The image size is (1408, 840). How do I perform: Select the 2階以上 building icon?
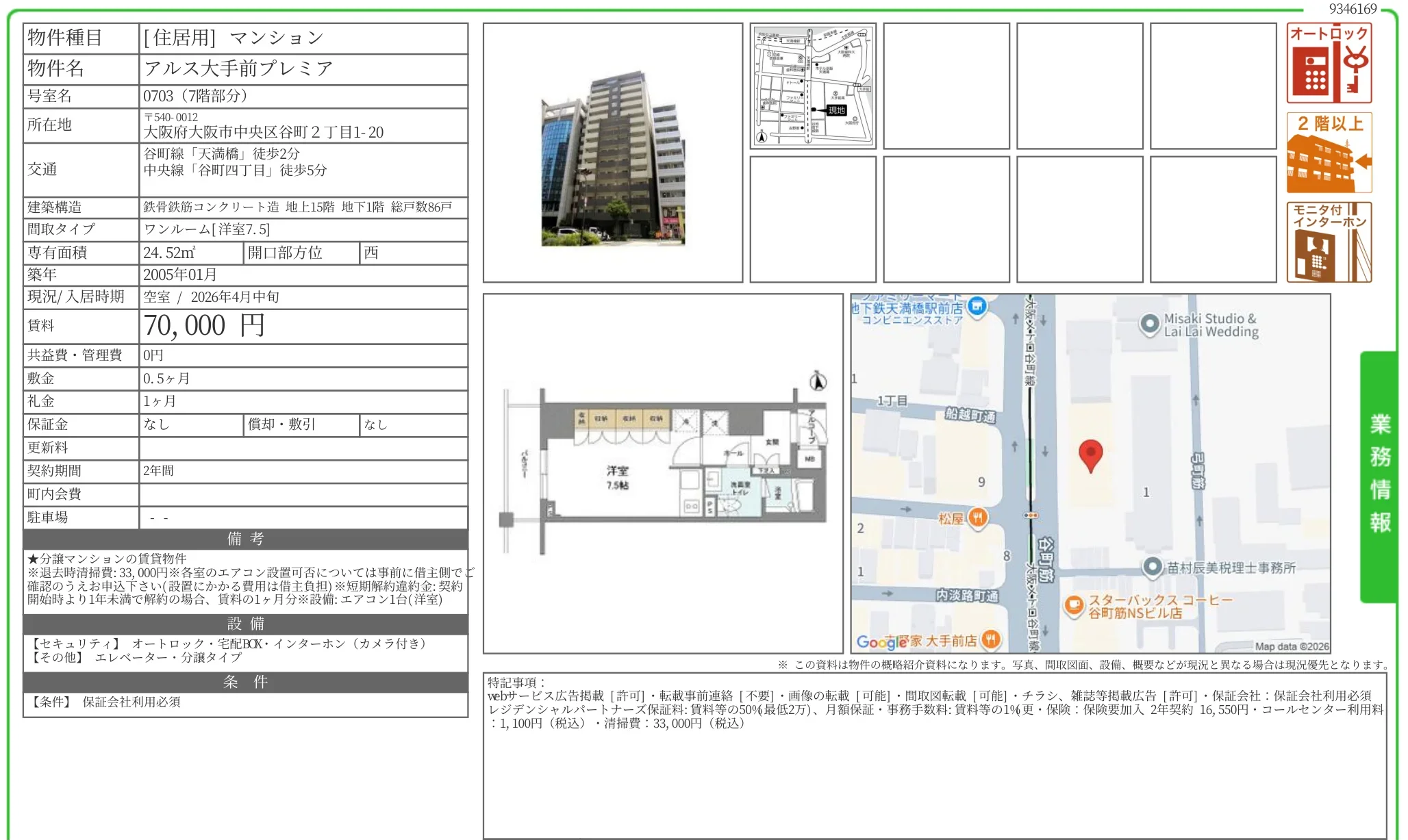coord(1328,151)
